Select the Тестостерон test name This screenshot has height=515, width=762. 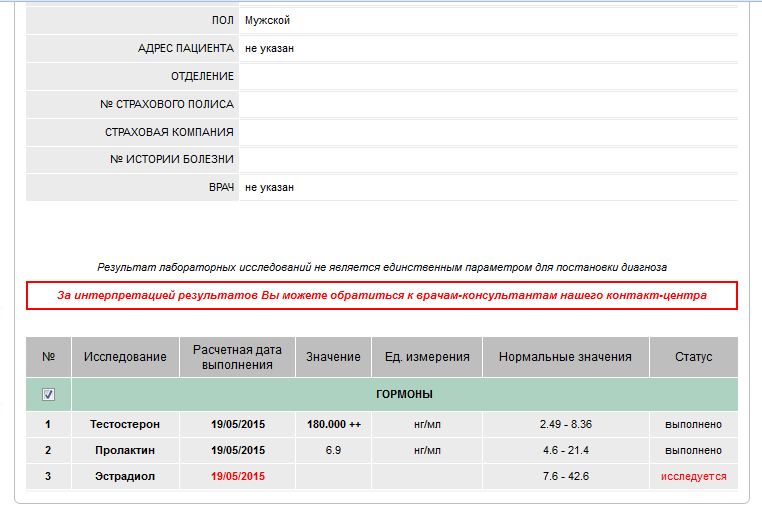[125, 424]
